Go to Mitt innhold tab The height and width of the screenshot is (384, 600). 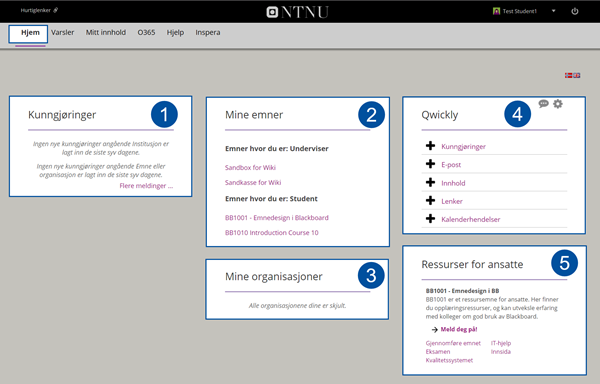coord(106,33)
